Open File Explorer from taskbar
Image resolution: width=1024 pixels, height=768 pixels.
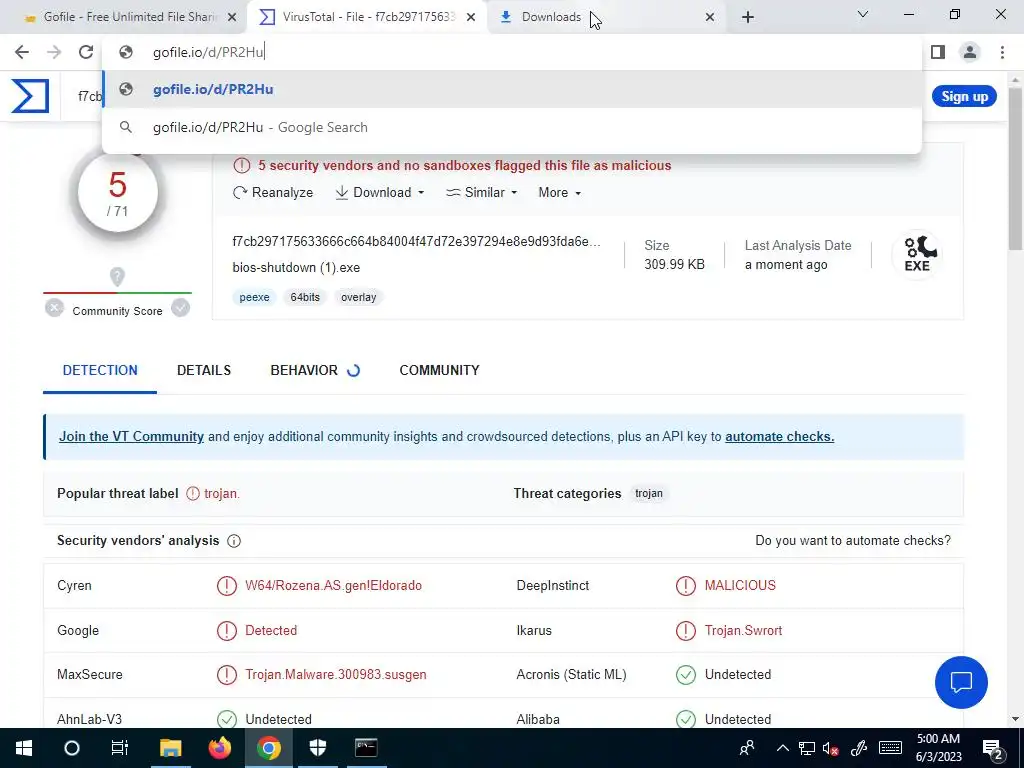(170, 748)
